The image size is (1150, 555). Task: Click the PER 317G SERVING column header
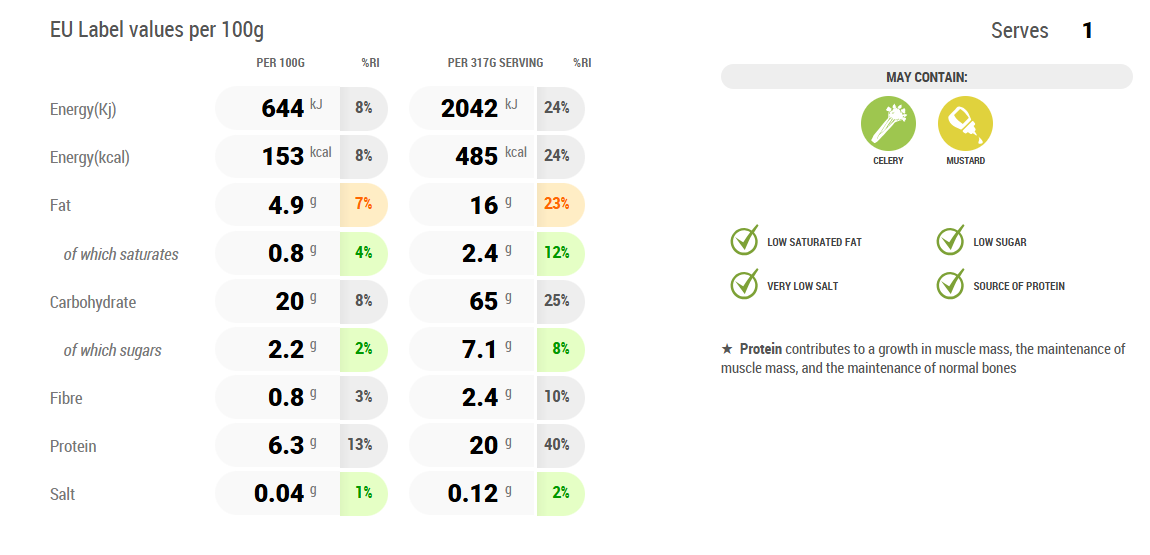click(x=495, y=63)
